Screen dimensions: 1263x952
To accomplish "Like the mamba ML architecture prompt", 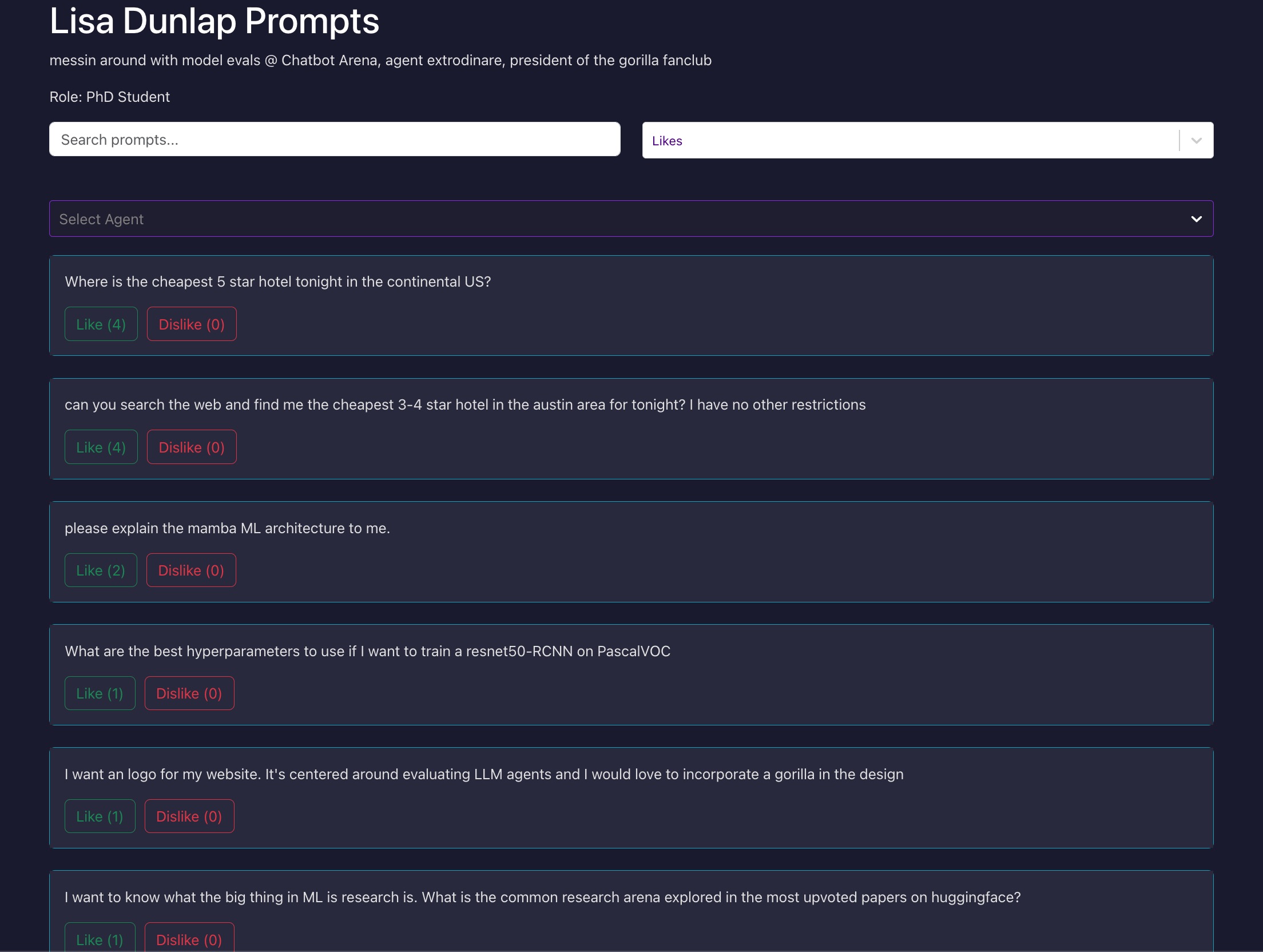I will [101, 570].
